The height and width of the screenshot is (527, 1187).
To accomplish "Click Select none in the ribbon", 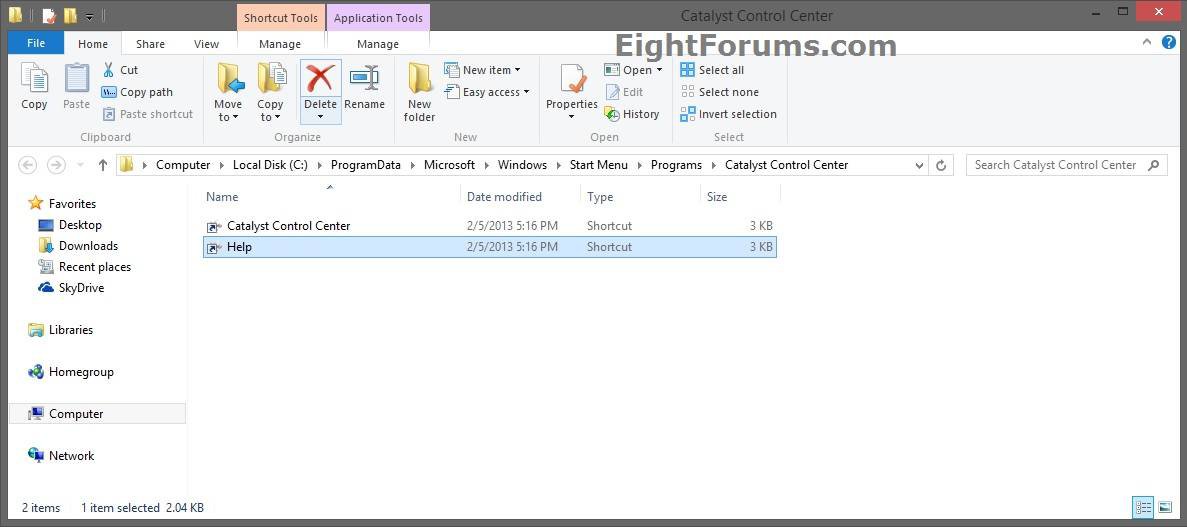I will click(x=720, y=92).
